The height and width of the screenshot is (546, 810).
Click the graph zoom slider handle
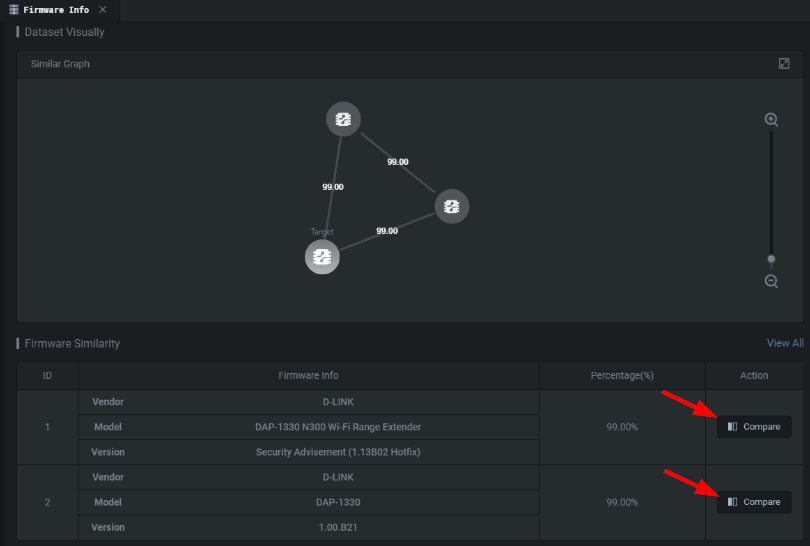click(x=771, y=259)
